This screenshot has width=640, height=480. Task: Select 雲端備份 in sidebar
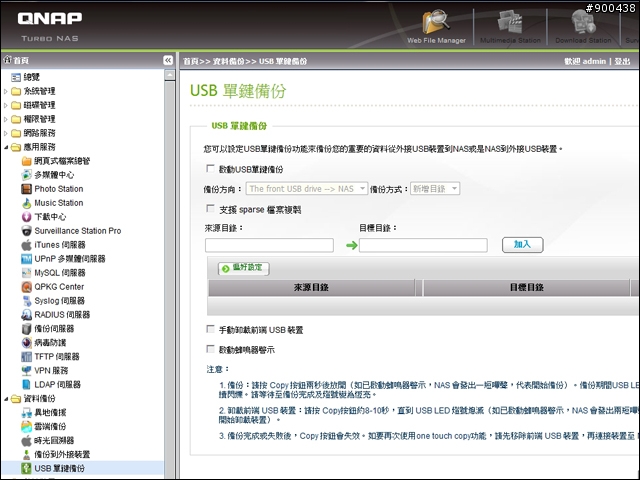[50, 427]
